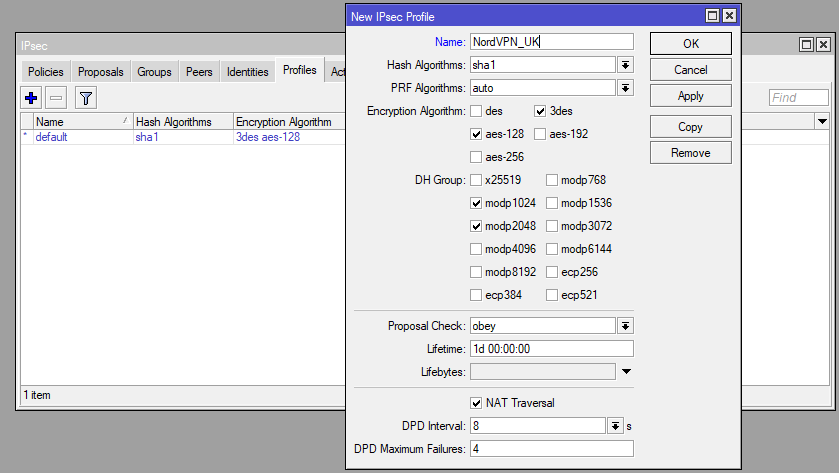839x473 pixels.
Task: Uncheck the modp1024 DH group
Action: point(476,203)
